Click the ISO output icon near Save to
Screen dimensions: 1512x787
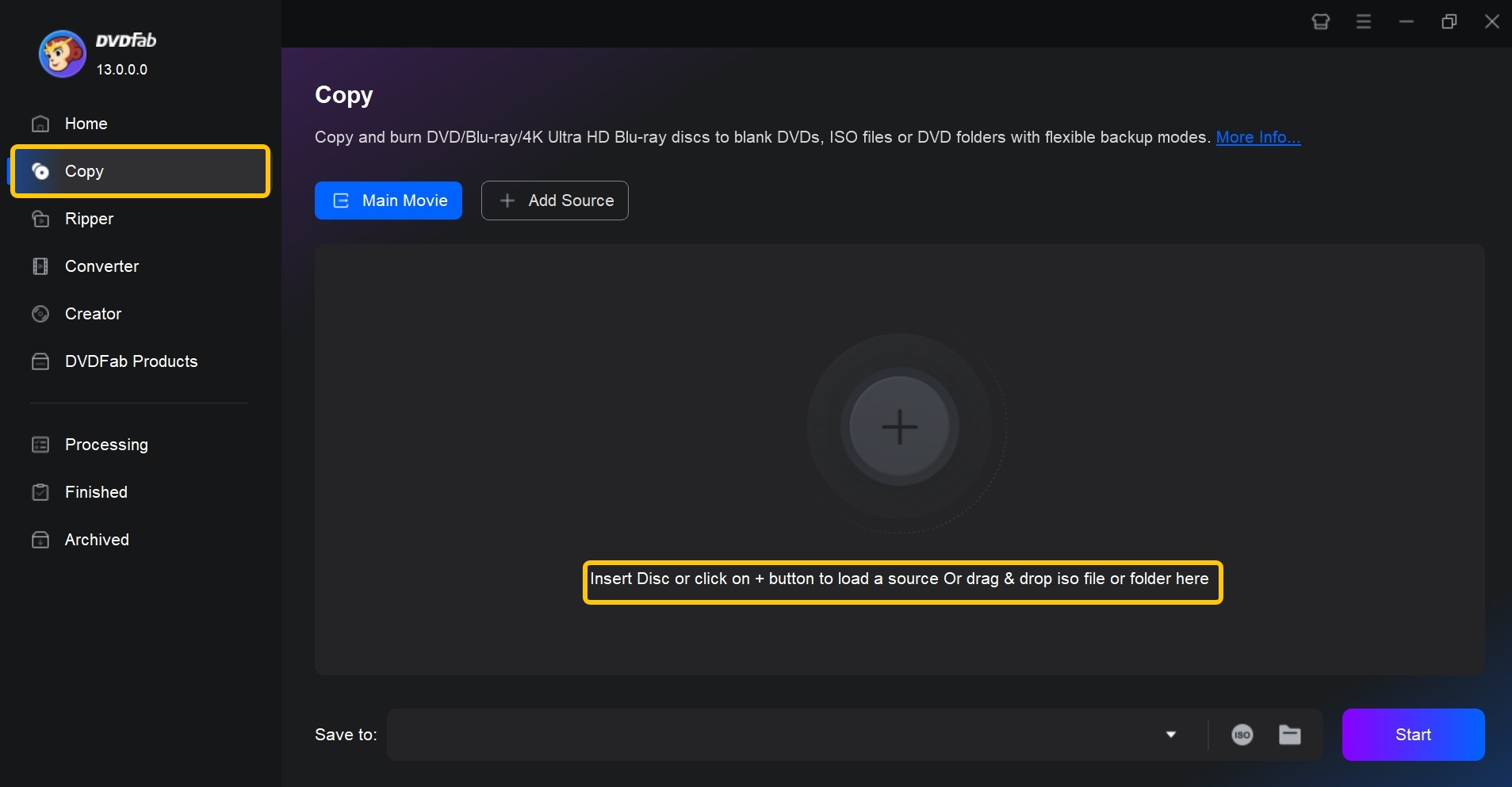pyautogui.click(x=1241, y=735)
